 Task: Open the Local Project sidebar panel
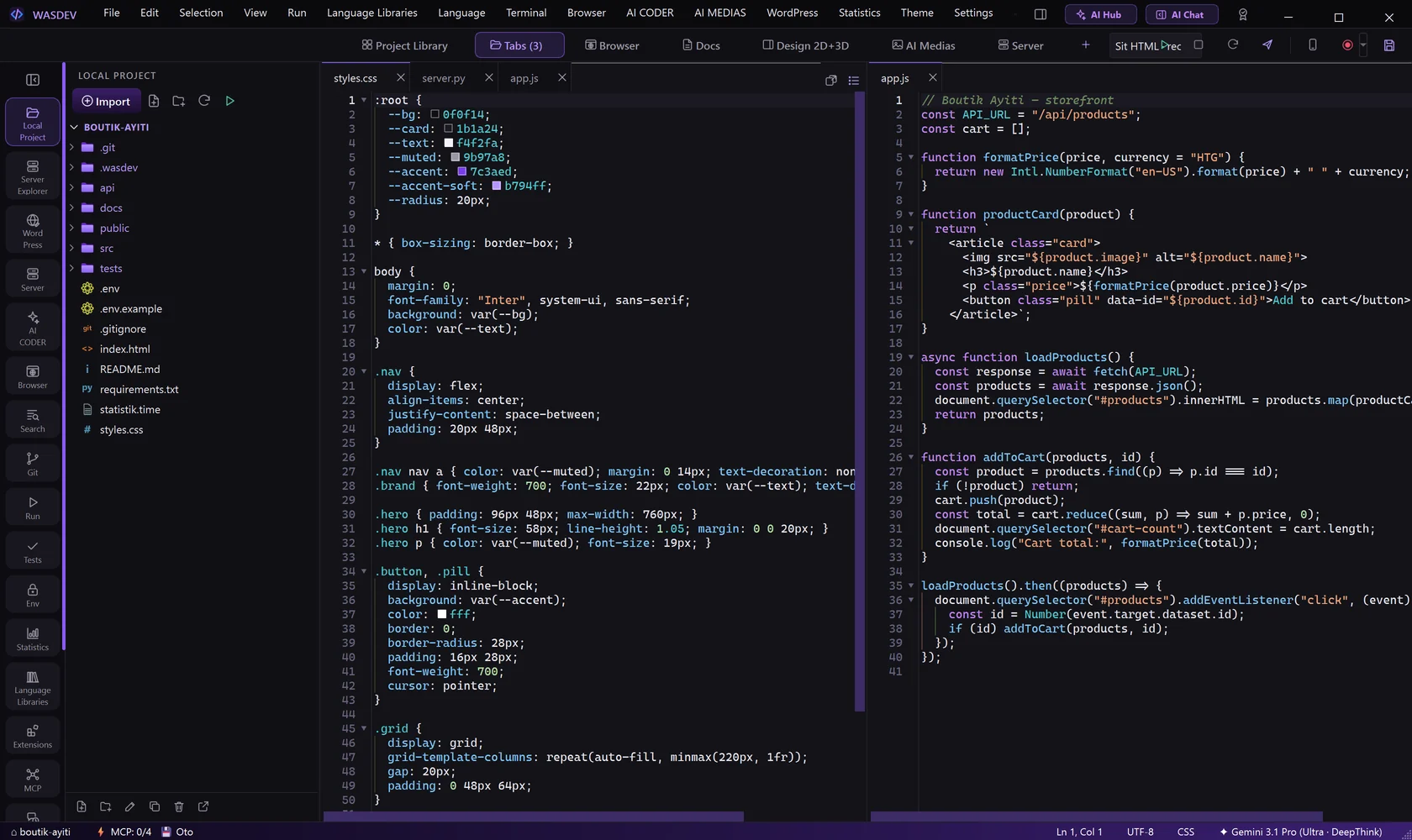[33, 123]
